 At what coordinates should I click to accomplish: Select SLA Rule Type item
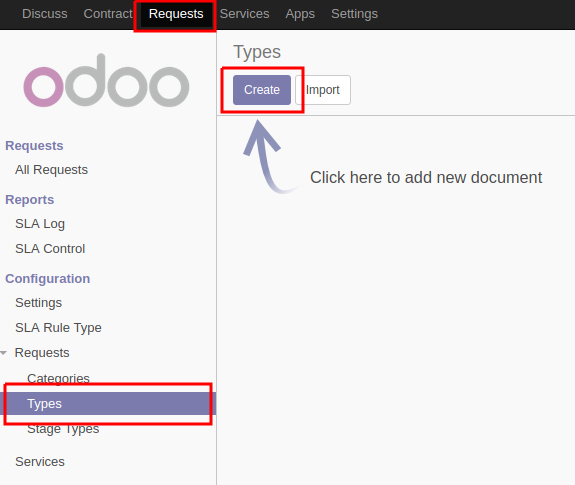tap(58, 328)
